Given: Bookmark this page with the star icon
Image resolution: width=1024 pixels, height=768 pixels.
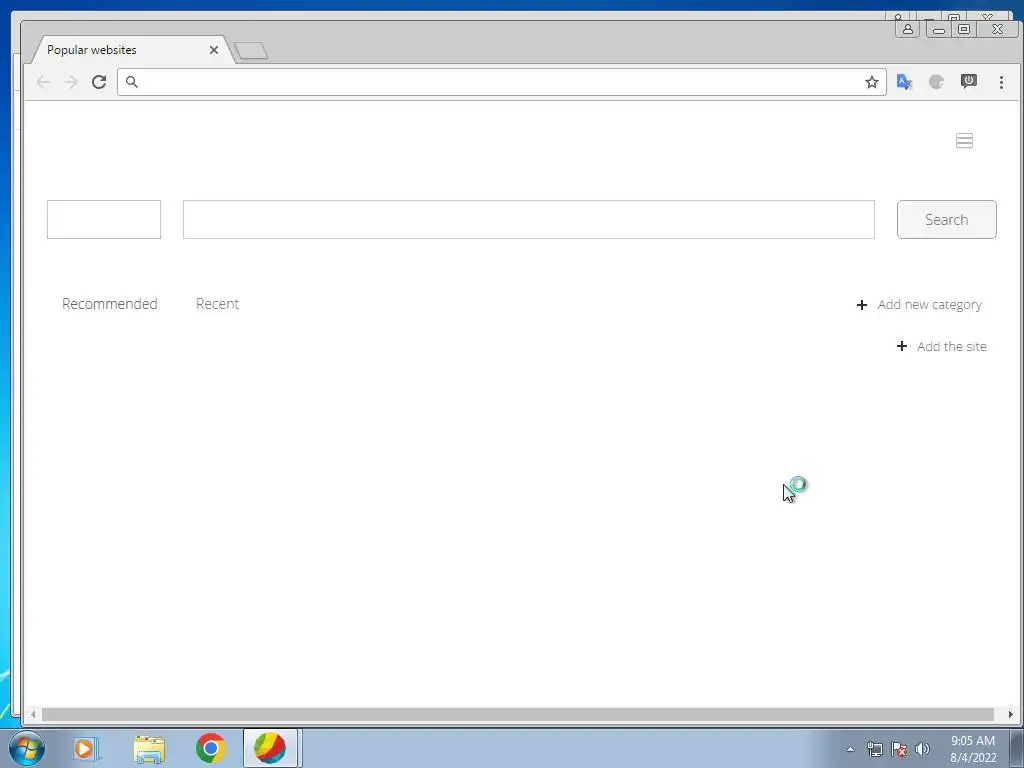Looking at the screenshot, I should point(872,82).
